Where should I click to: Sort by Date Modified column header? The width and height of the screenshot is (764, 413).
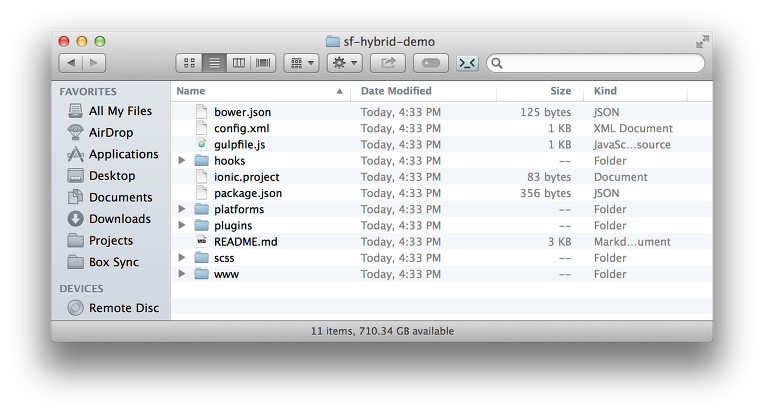click(396, 91)
